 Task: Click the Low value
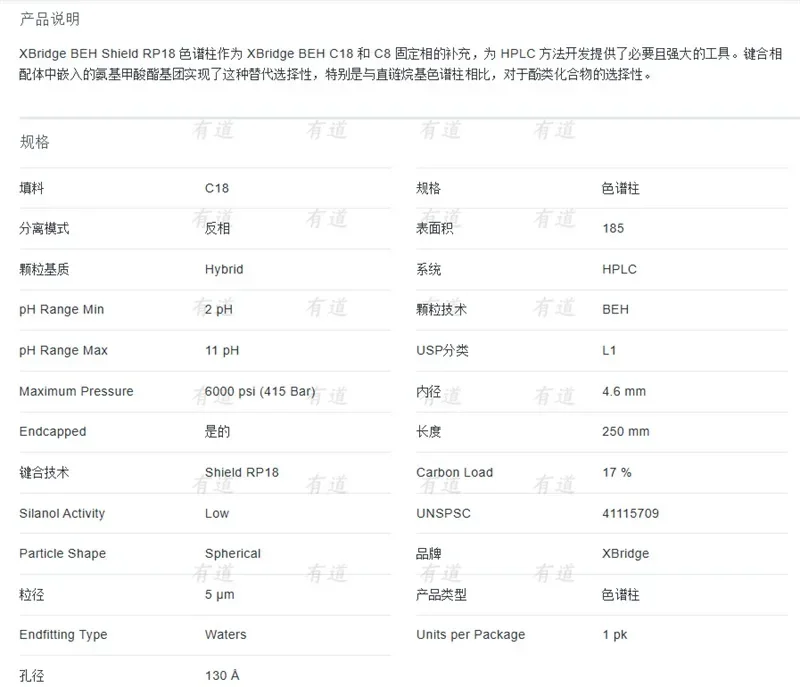tap(217, 513)
